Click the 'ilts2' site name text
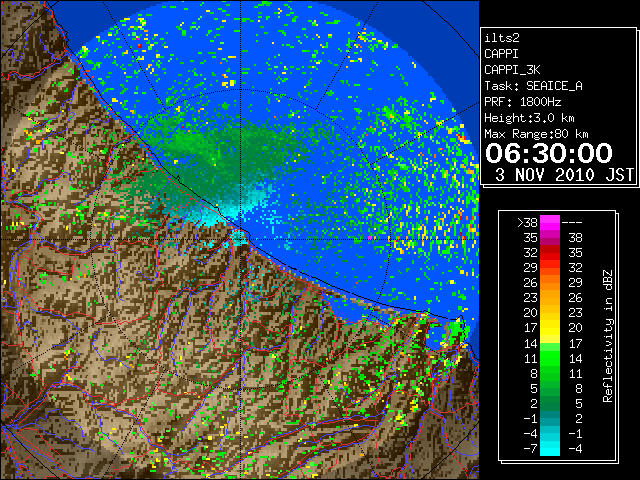Viewport: 640px width, 480px height. 502,38
